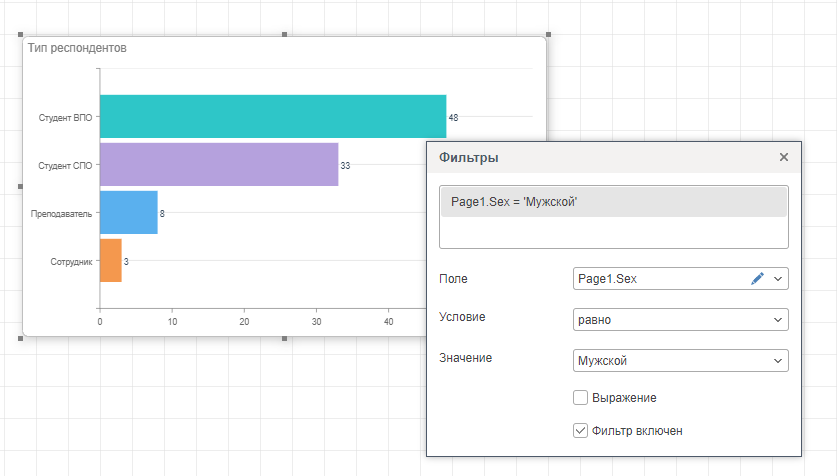Open the Значение dropdown showing Мужской
This screenshot has height=476, width=837.
pos(681,361)
